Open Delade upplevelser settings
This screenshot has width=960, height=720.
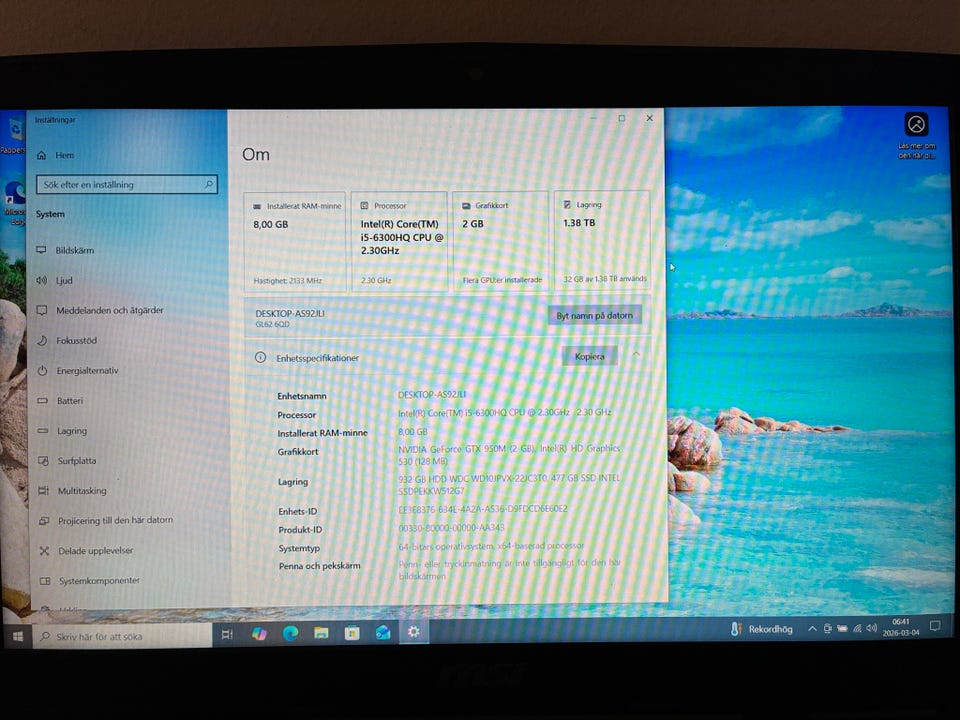86,550
